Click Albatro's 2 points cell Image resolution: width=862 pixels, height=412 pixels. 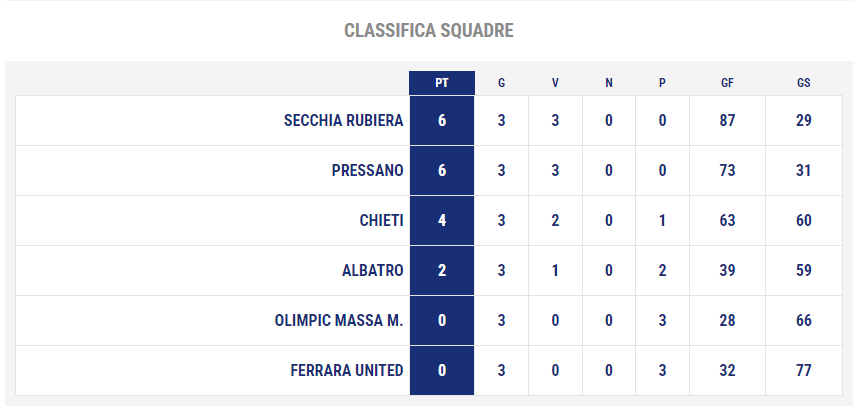(442, 271)
